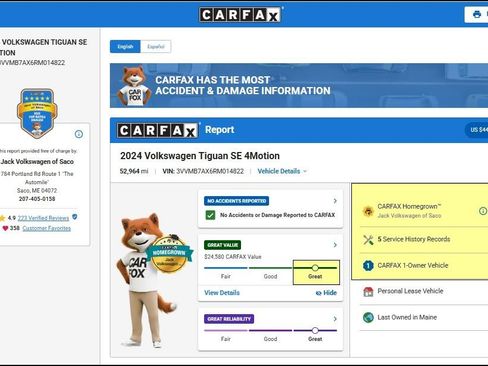Click the Great Value badge
The image size is (488, 366).
coord(222,245)
